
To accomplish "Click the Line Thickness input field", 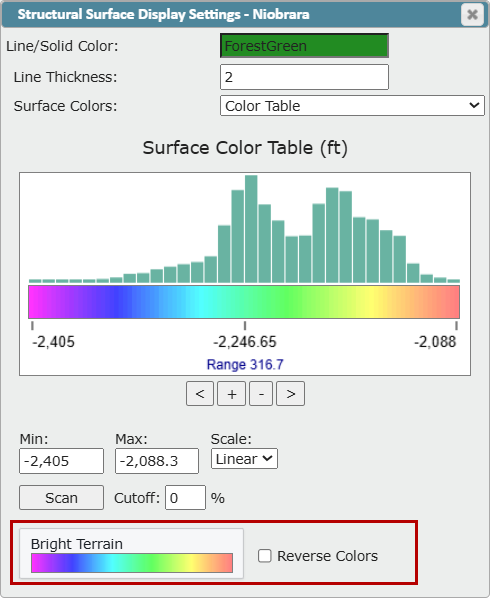I will tap(304, 77).
